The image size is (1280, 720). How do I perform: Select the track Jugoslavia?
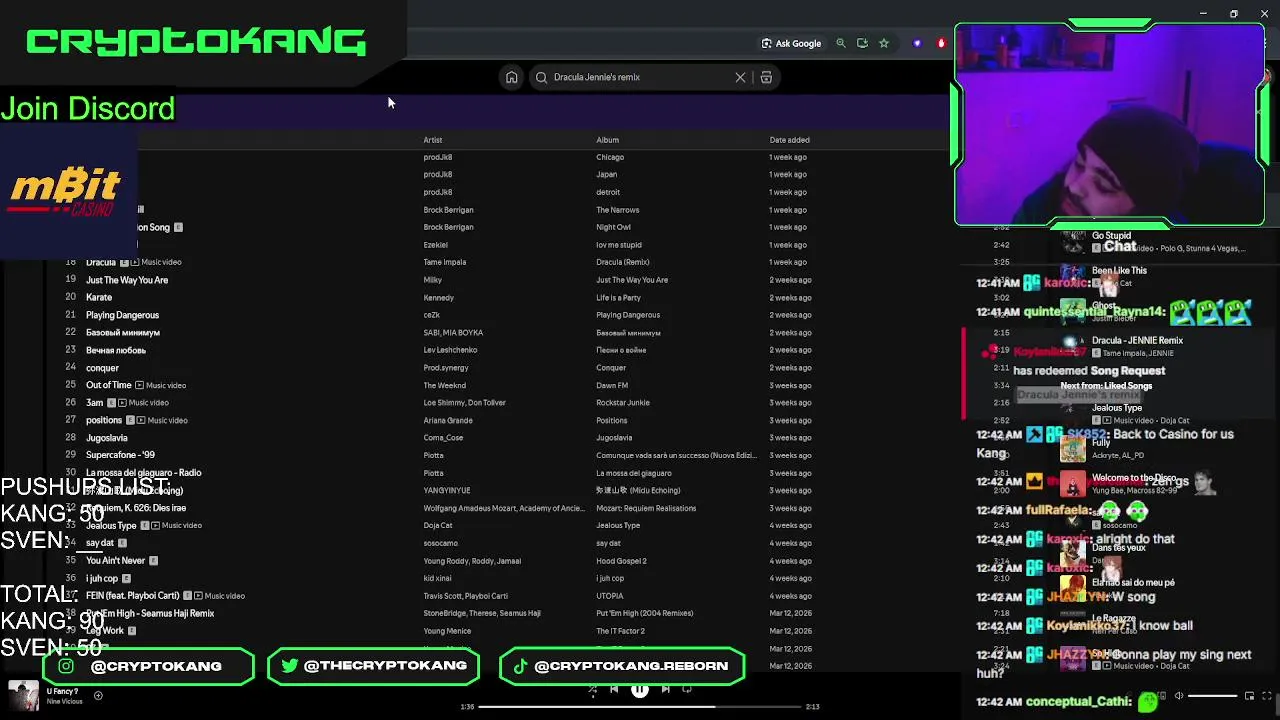(107, 438)
